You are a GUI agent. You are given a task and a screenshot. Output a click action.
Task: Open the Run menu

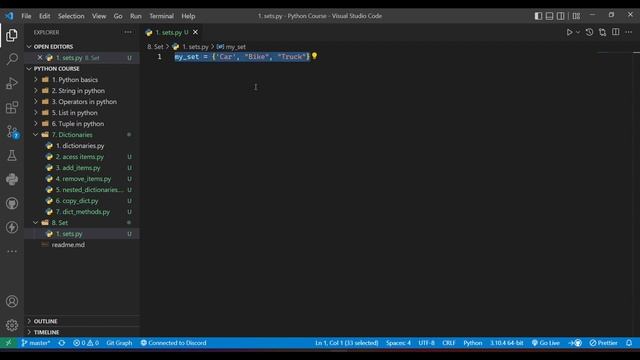(136, 16)
